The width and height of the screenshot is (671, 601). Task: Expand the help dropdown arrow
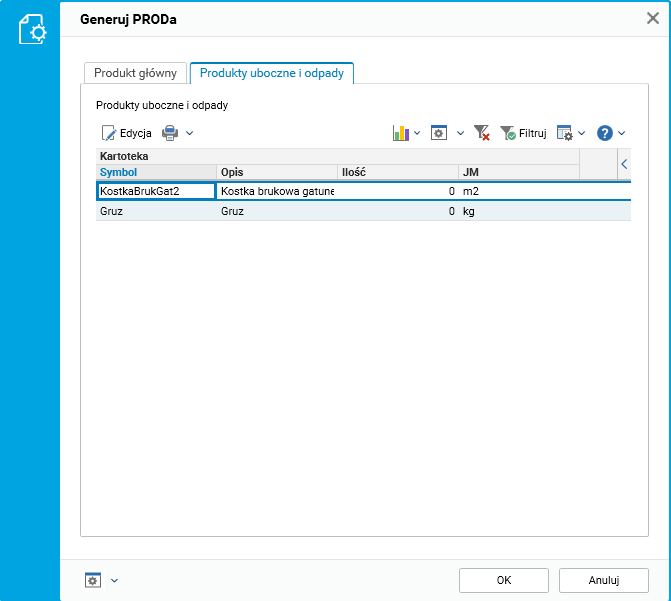(x=622, y=133)
